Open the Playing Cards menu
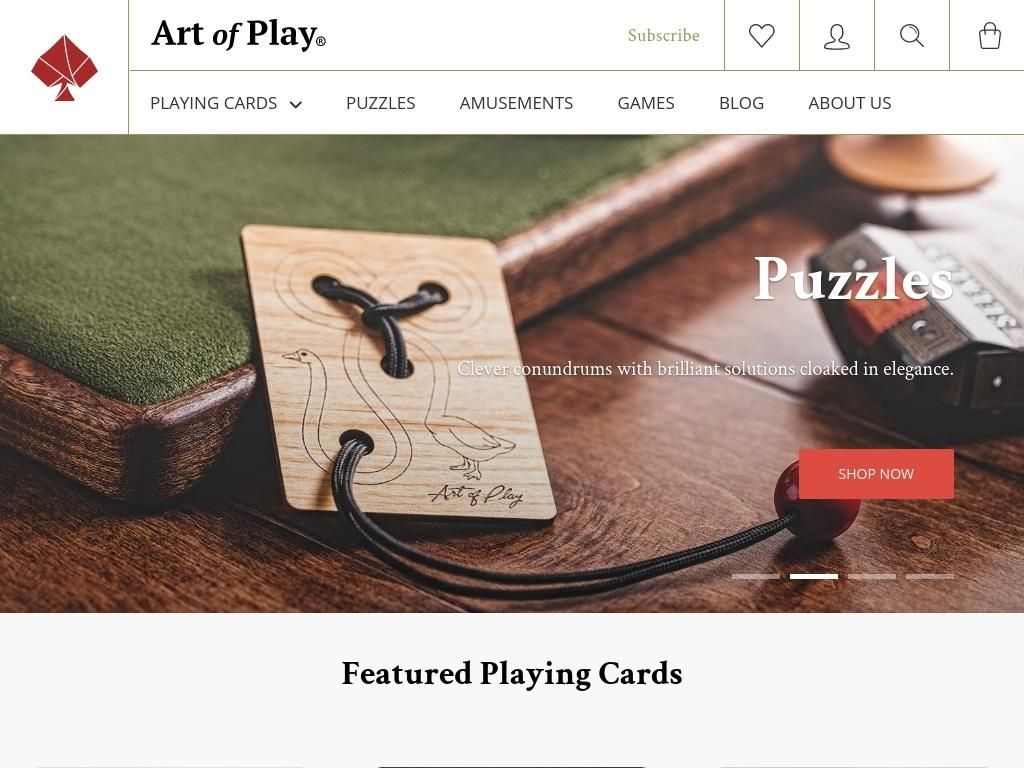 tap(214, 103)
